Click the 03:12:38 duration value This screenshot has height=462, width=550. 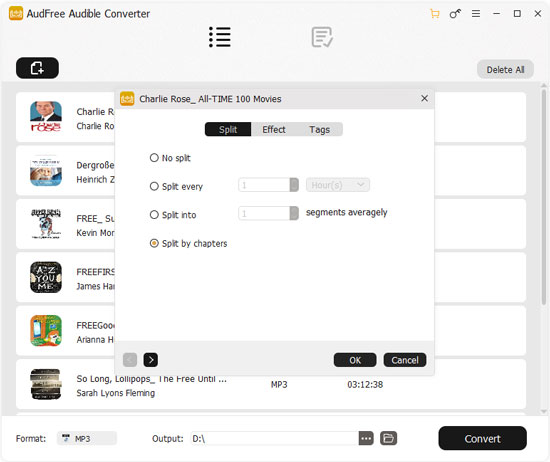(x=365, y=385)
